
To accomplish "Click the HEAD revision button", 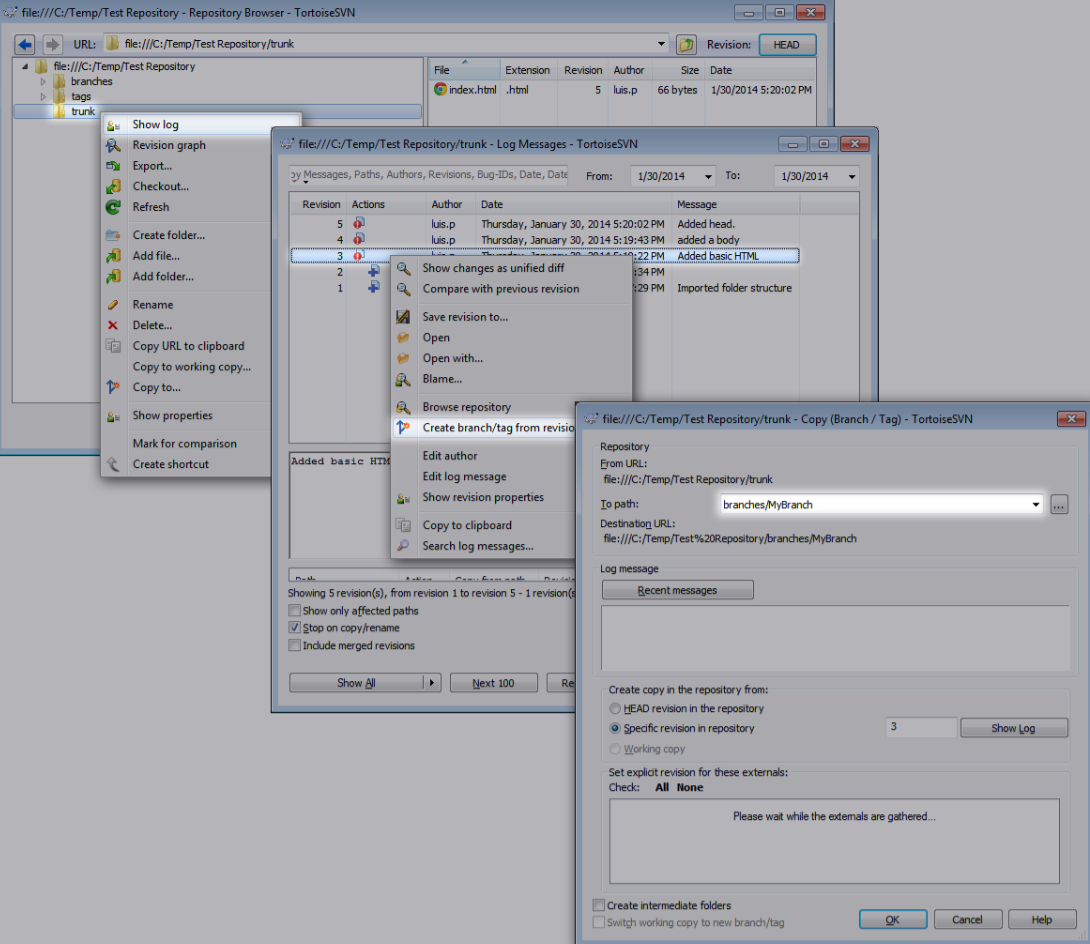I will [787, 44].
